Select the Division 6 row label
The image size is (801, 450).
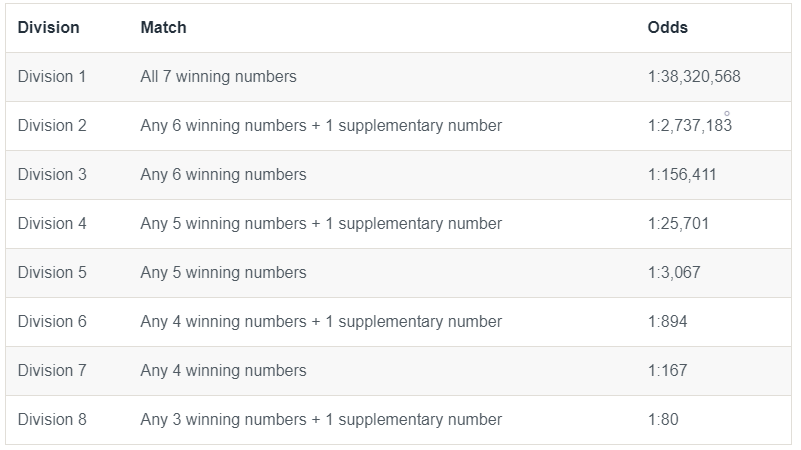[x=52, y=322]
